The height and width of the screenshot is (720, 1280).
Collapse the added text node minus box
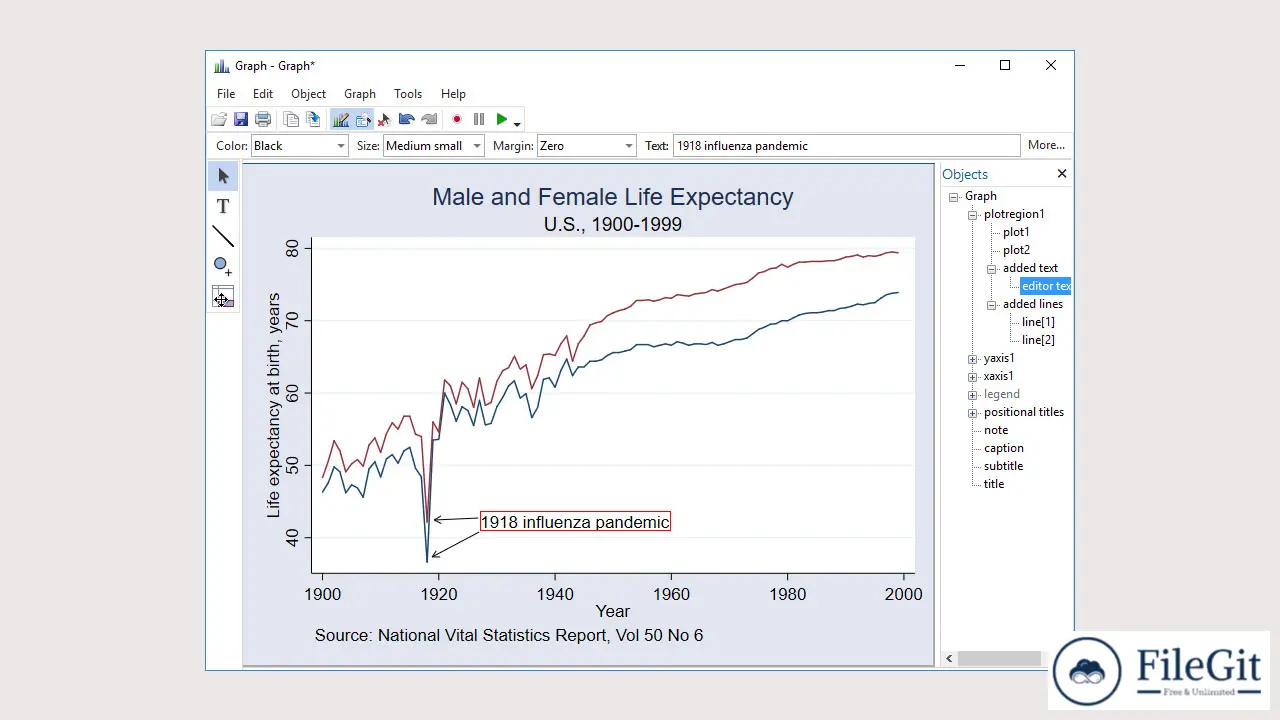992,269
